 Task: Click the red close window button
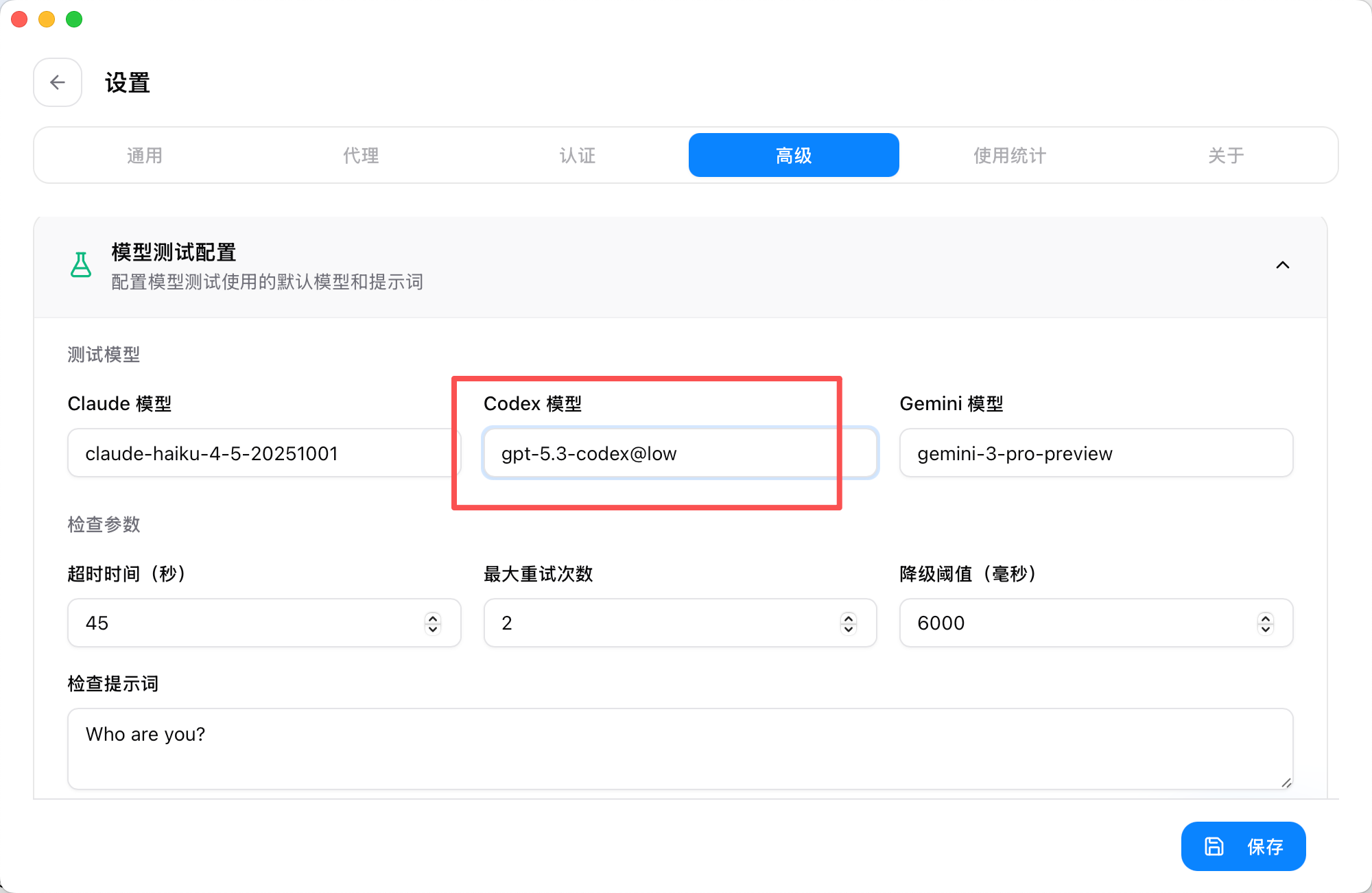[x=19, y=19]
